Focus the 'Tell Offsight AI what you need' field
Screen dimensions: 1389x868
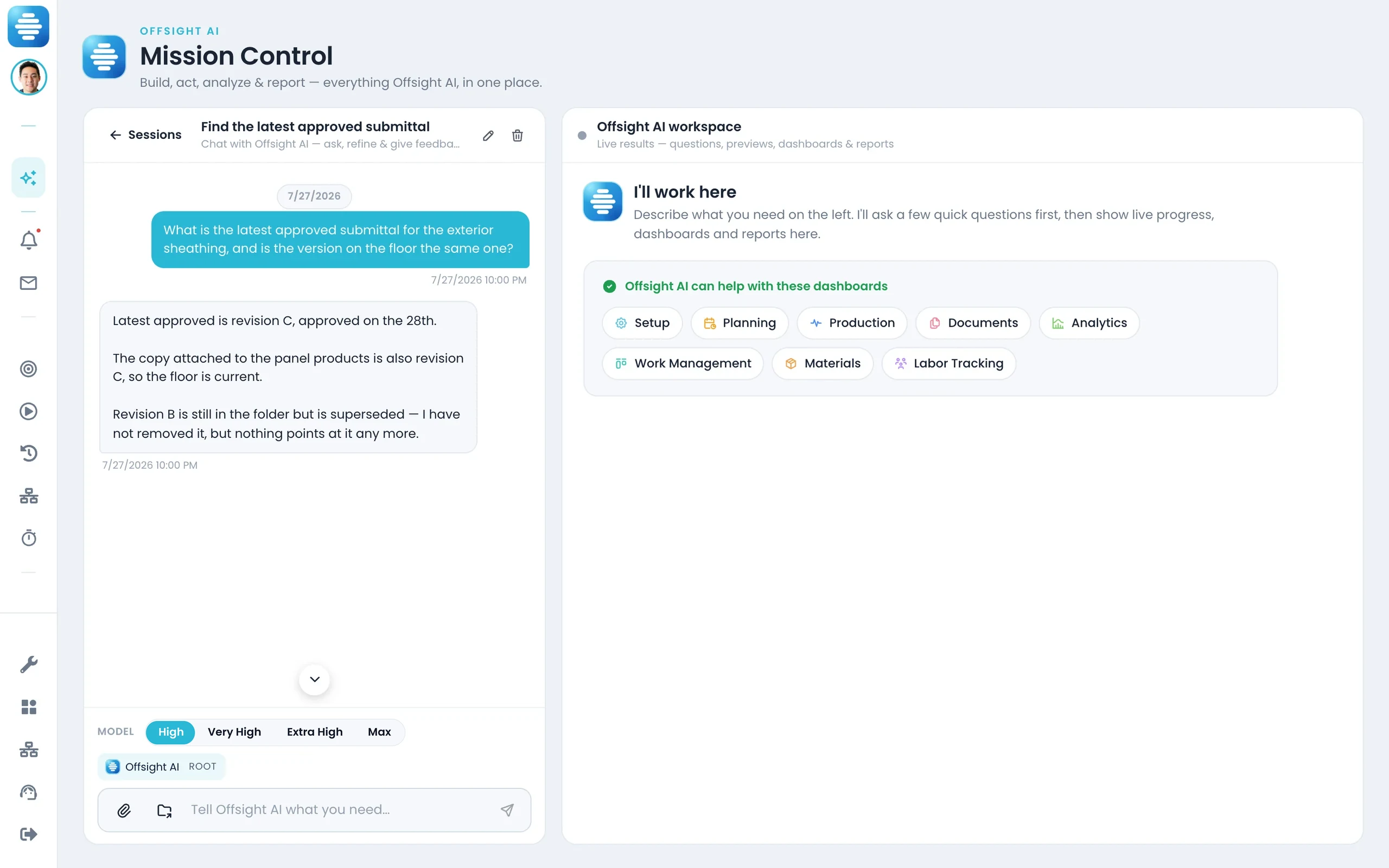tap(339, 809)
